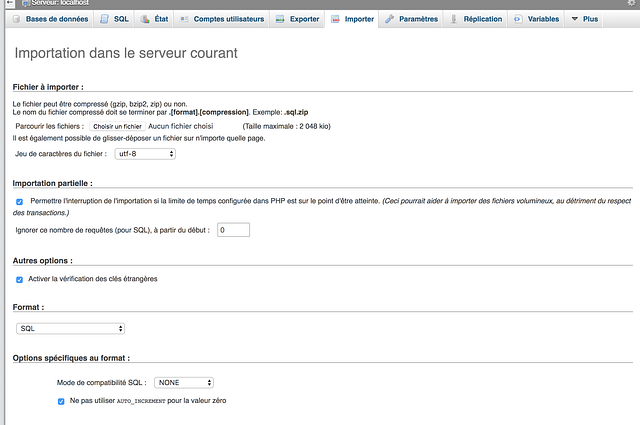640x425 pixels.
Task: Click the Autres options heading
Action: coord(43,260)
